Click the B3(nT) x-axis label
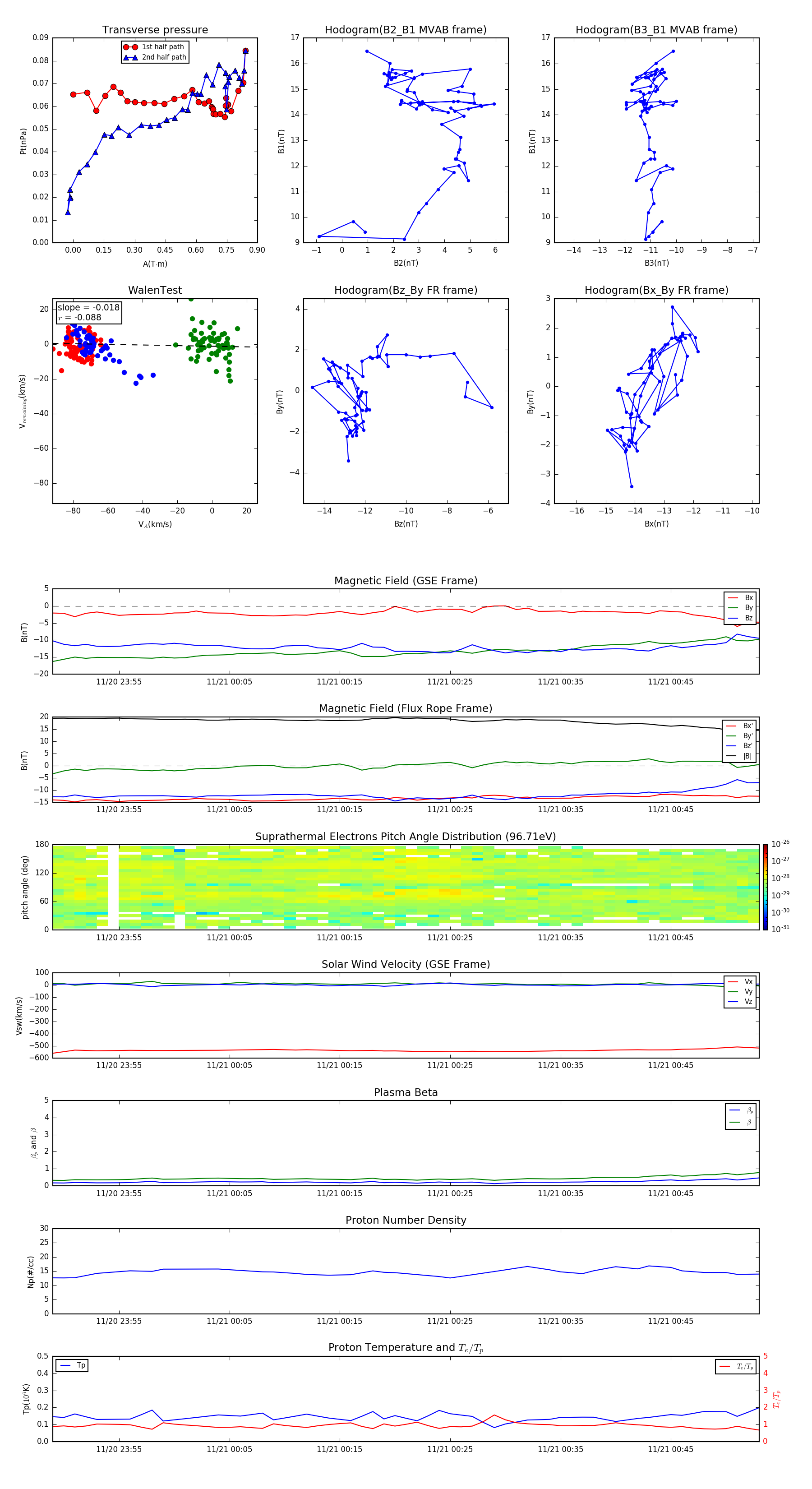 tap(656, 263)
